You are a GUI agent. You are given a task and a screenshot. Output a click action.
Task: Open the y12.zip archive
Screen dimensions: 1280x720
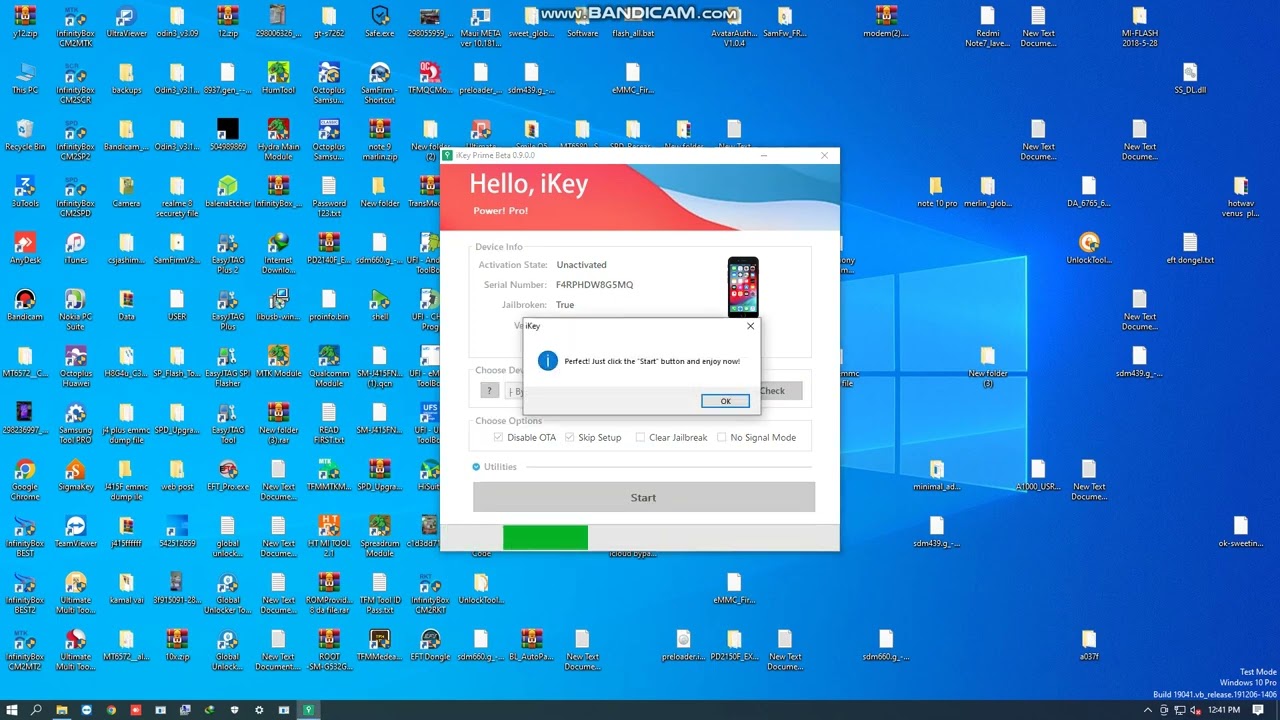pos(25,20)
